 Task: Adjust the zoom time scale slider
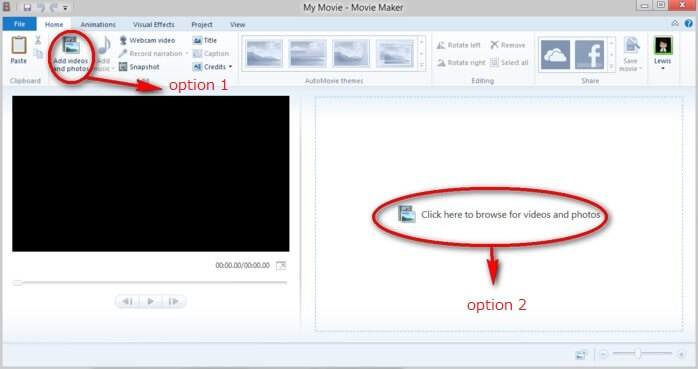click(x=638, y=354)
